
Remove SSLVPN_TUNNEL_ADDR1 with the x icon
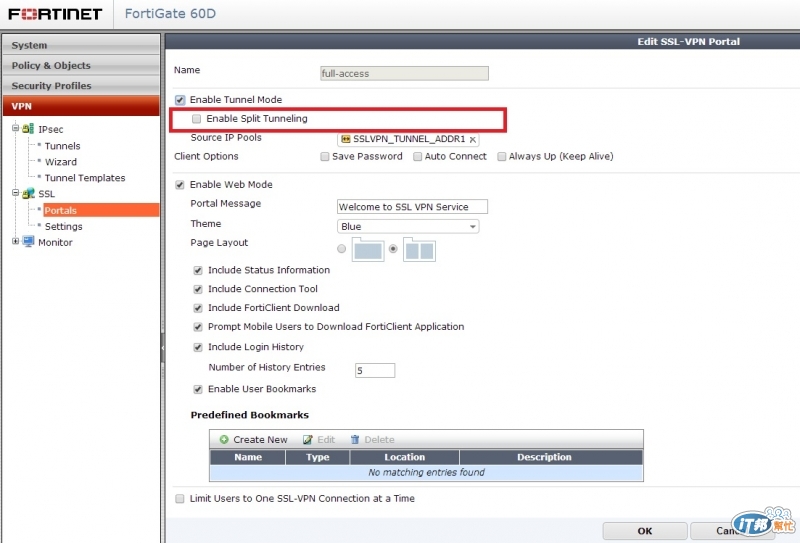tap(472, 139)
